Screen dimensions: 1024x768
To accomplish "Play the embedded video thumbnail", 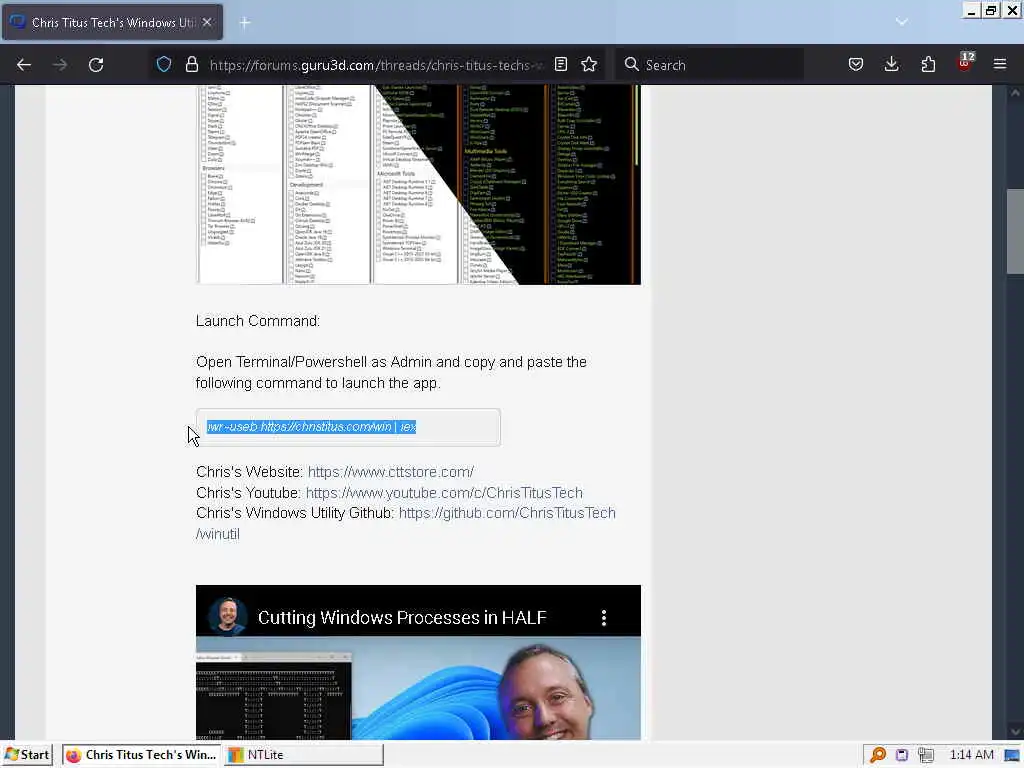I will pos(418,688).
